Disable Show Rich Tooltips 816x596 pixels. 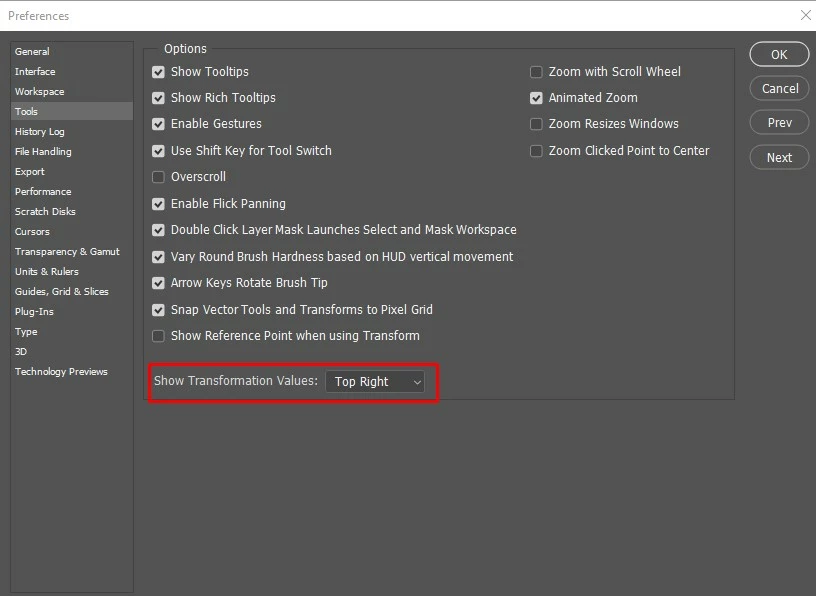click(x=158, y=98)
